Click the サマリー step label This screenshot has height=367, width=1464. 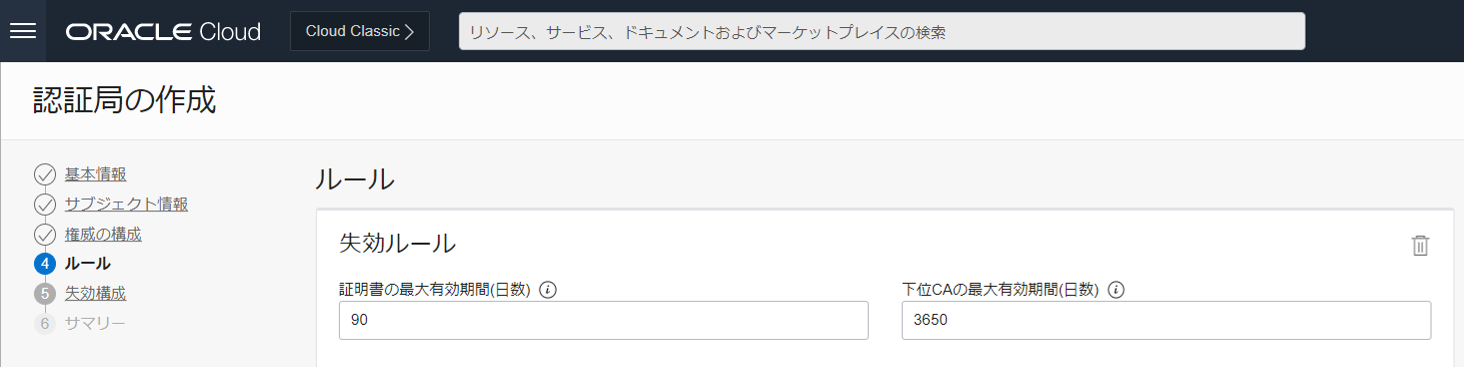[x=96, y=324]
